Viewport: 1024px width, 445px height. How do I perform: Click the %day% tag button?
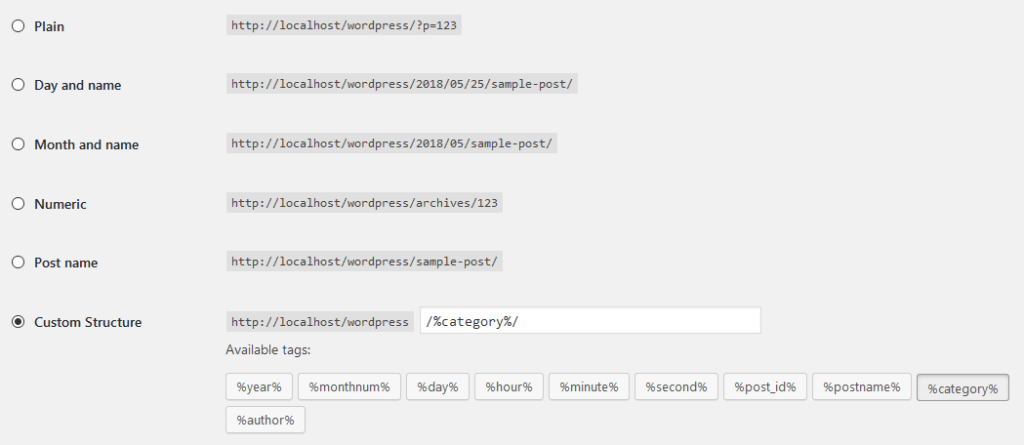click(x=438, y=387)
